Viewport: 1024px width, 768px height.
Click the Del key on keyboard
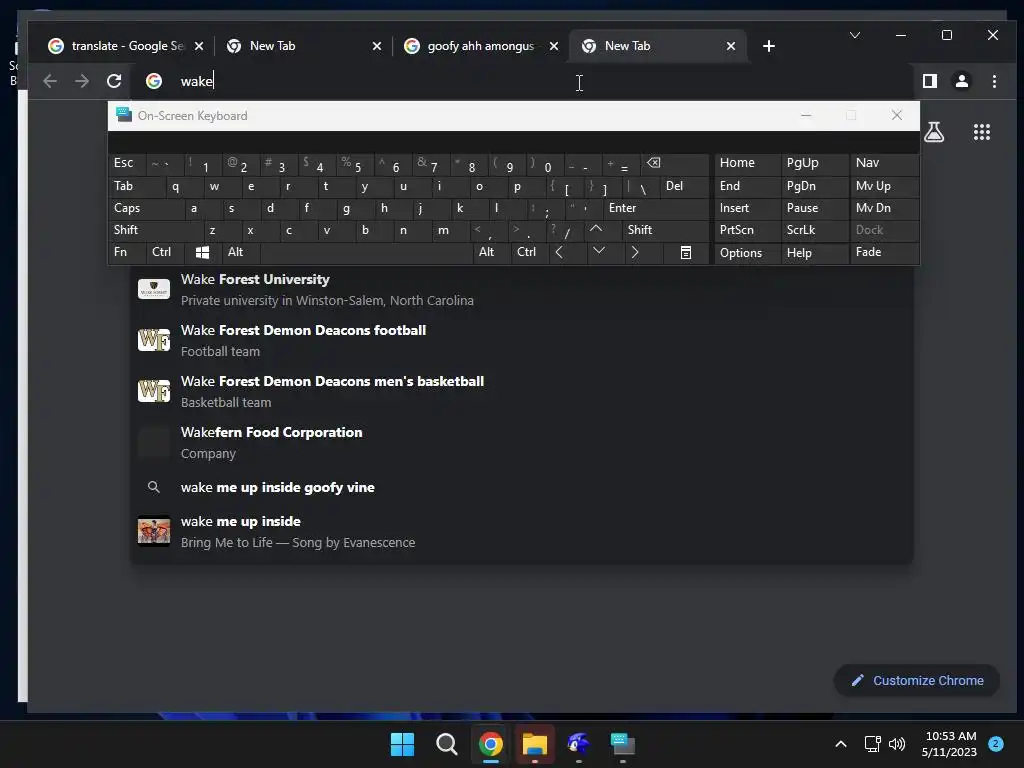click(684, 186)
